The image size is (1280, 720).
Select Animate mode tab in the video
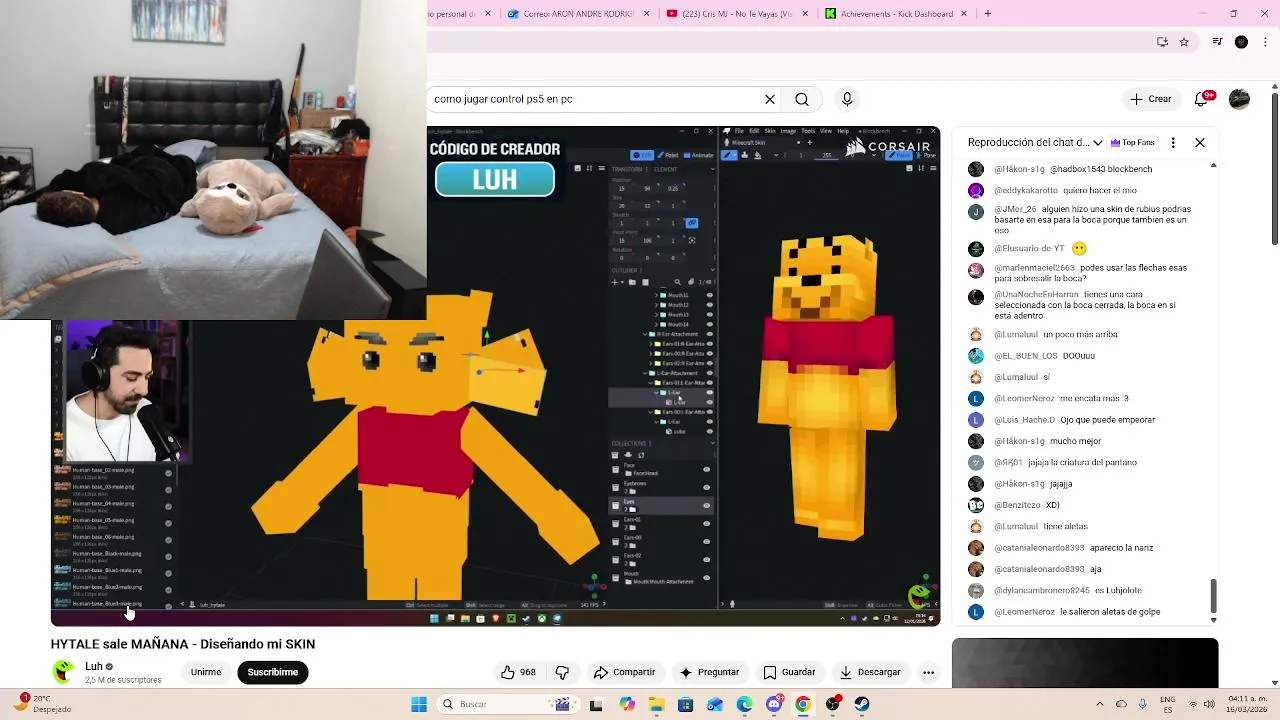[x=699, y=155]
